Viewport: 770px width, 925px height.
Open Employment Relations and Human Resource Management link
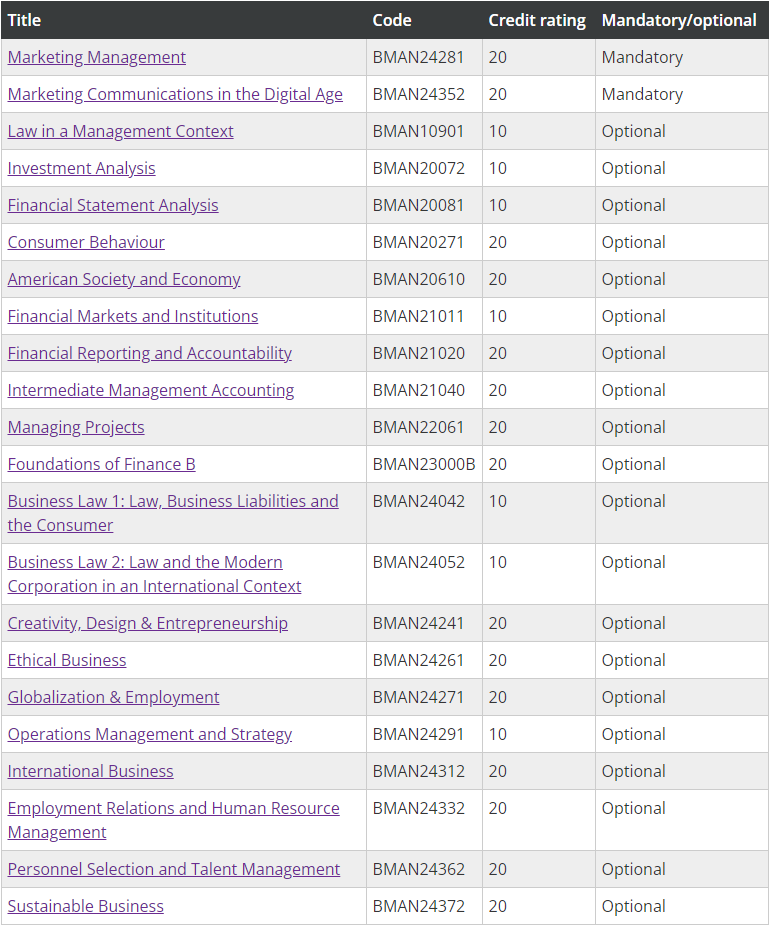(x=173, y=821)
